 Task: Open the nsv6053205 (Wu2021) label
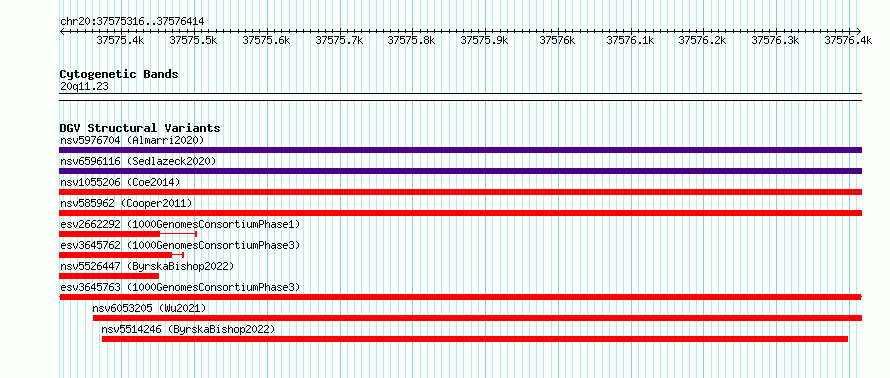point(149,308)
